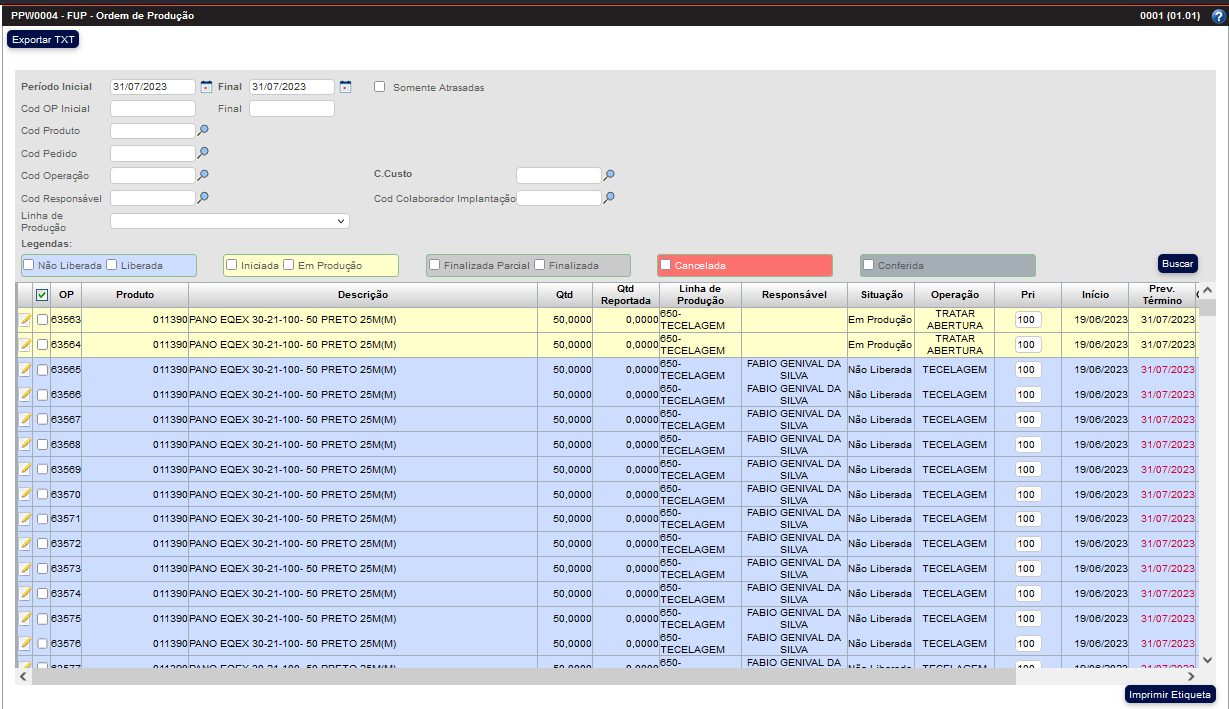Click Imprimir Etiqueta button

[1169, 694]
